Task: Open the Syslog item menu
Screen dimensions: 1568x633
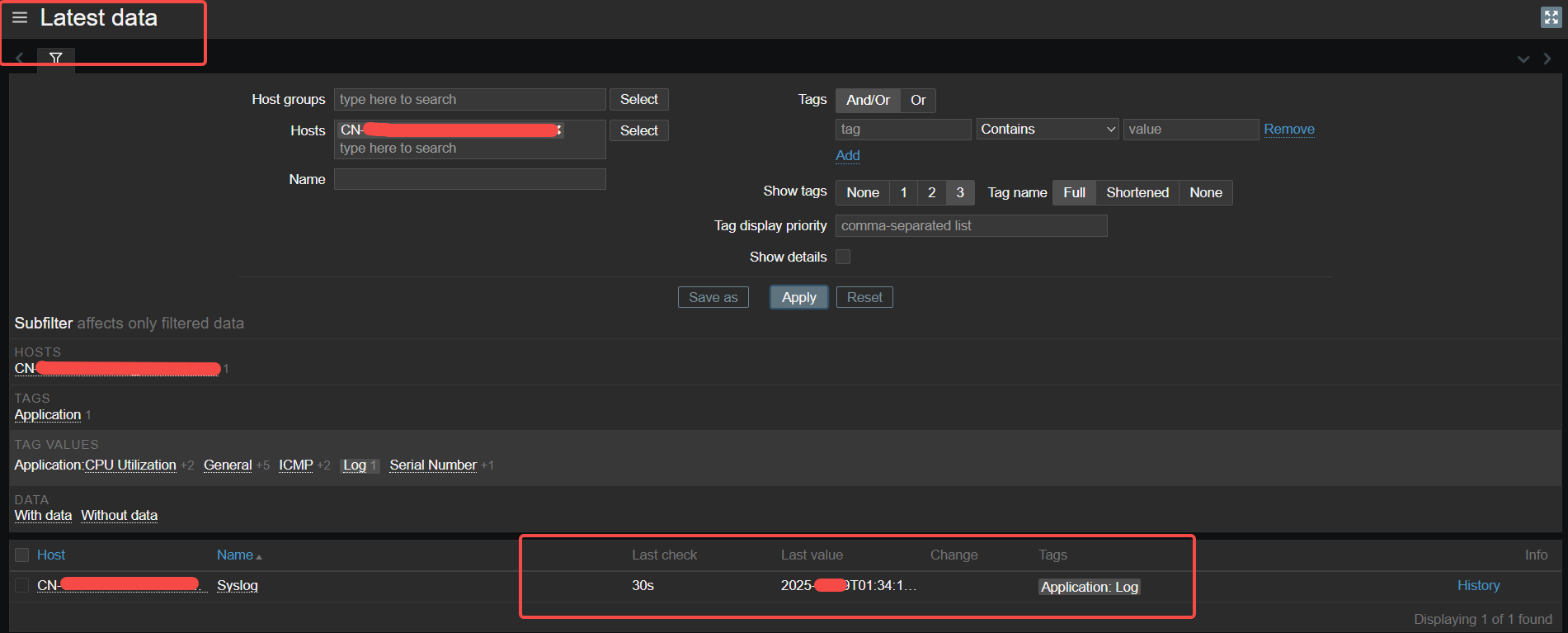Action: point(238,585)
